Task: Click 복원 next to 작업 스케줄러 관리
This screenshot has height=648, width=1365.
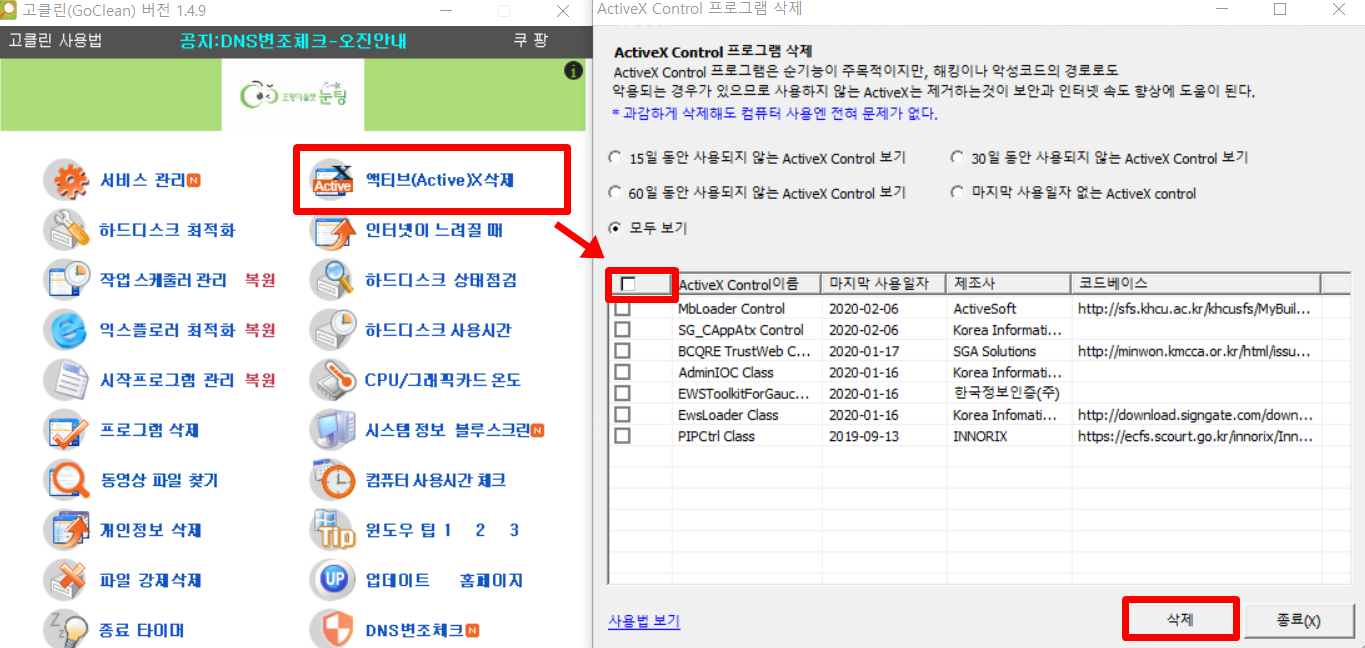Action: point(260,280)
